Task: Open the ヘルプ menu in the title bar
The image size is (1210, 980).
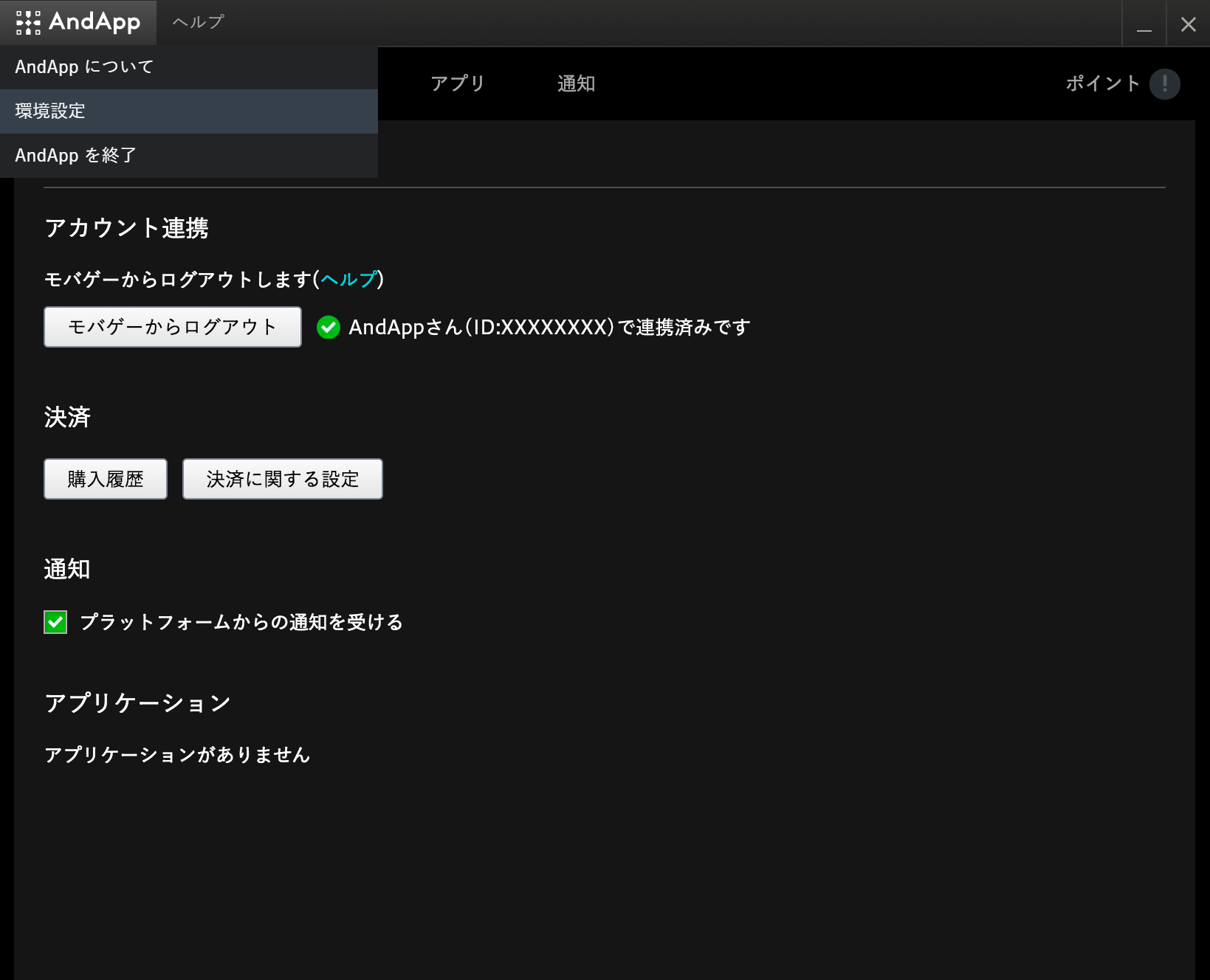Action: tap(198, 22)
